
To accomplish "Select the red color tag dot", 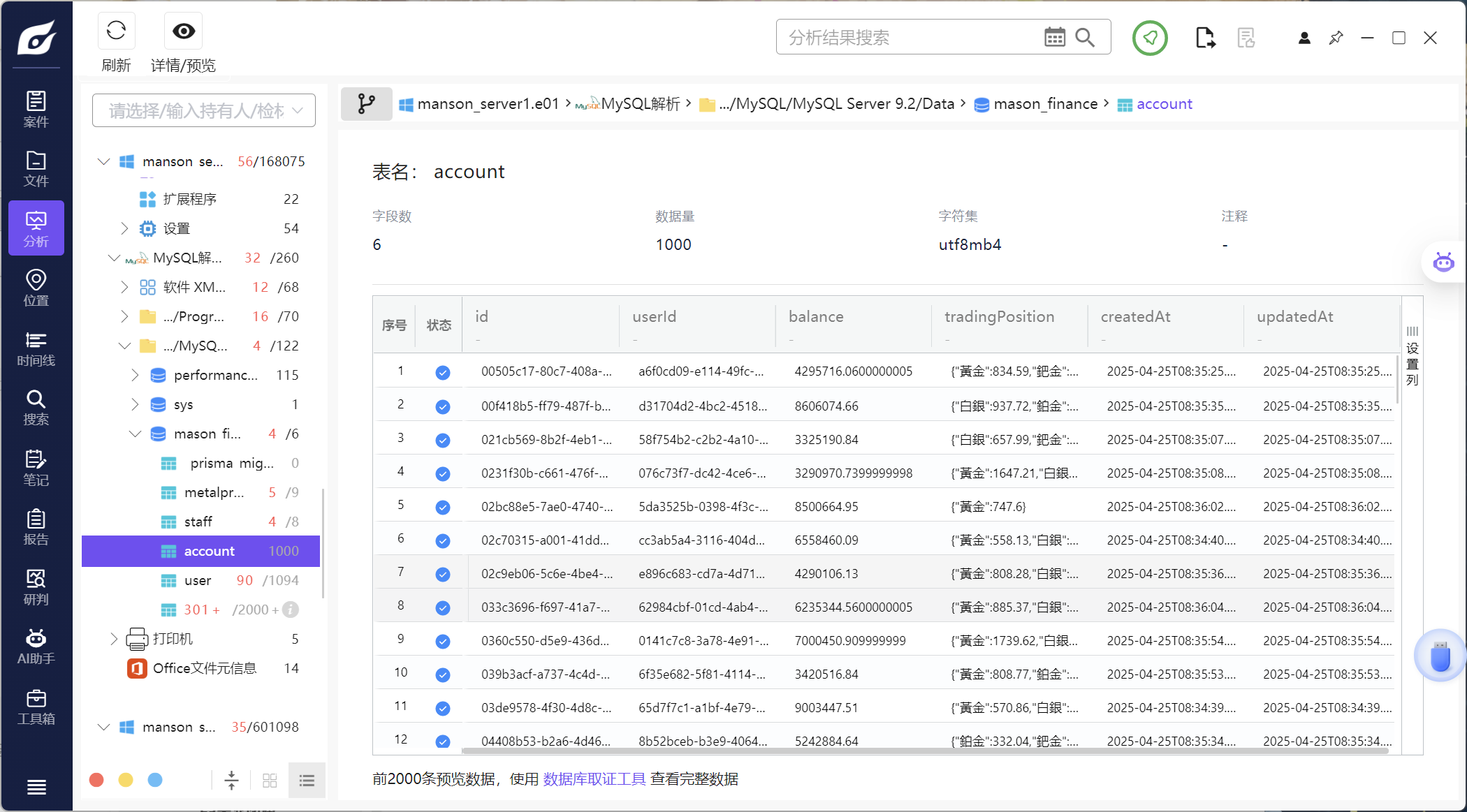I will 96,780.
